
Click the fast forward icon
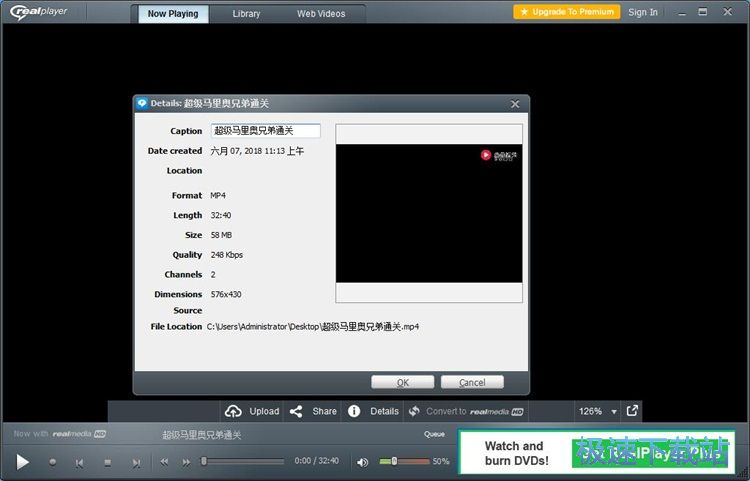(x=186, y=462)
